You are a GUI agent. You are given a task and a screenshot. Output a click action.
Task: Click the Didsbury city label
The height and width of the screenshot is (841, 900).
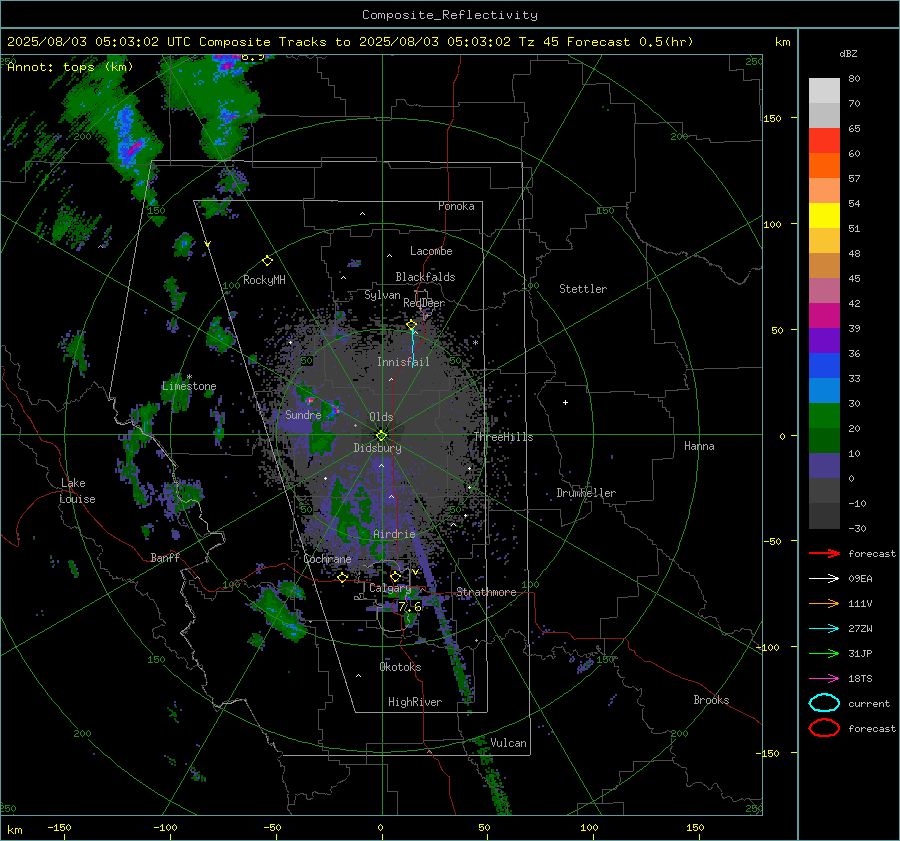[377, 448]
